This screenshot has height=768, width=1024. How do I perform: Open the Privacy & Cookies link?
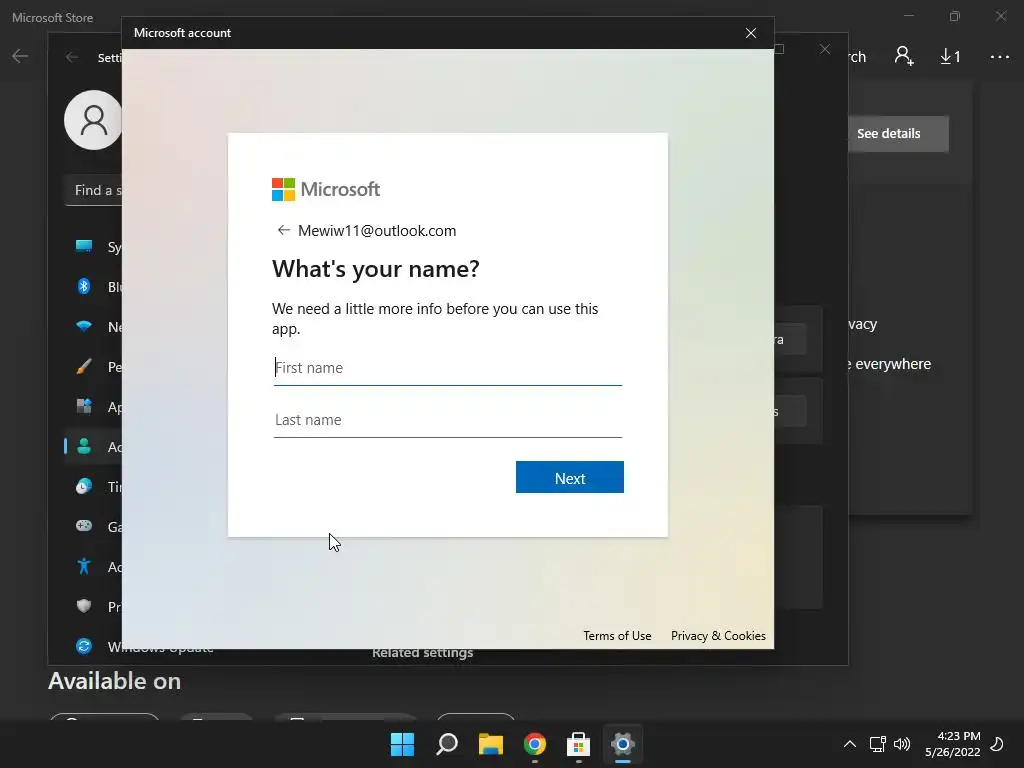(718, 635)
